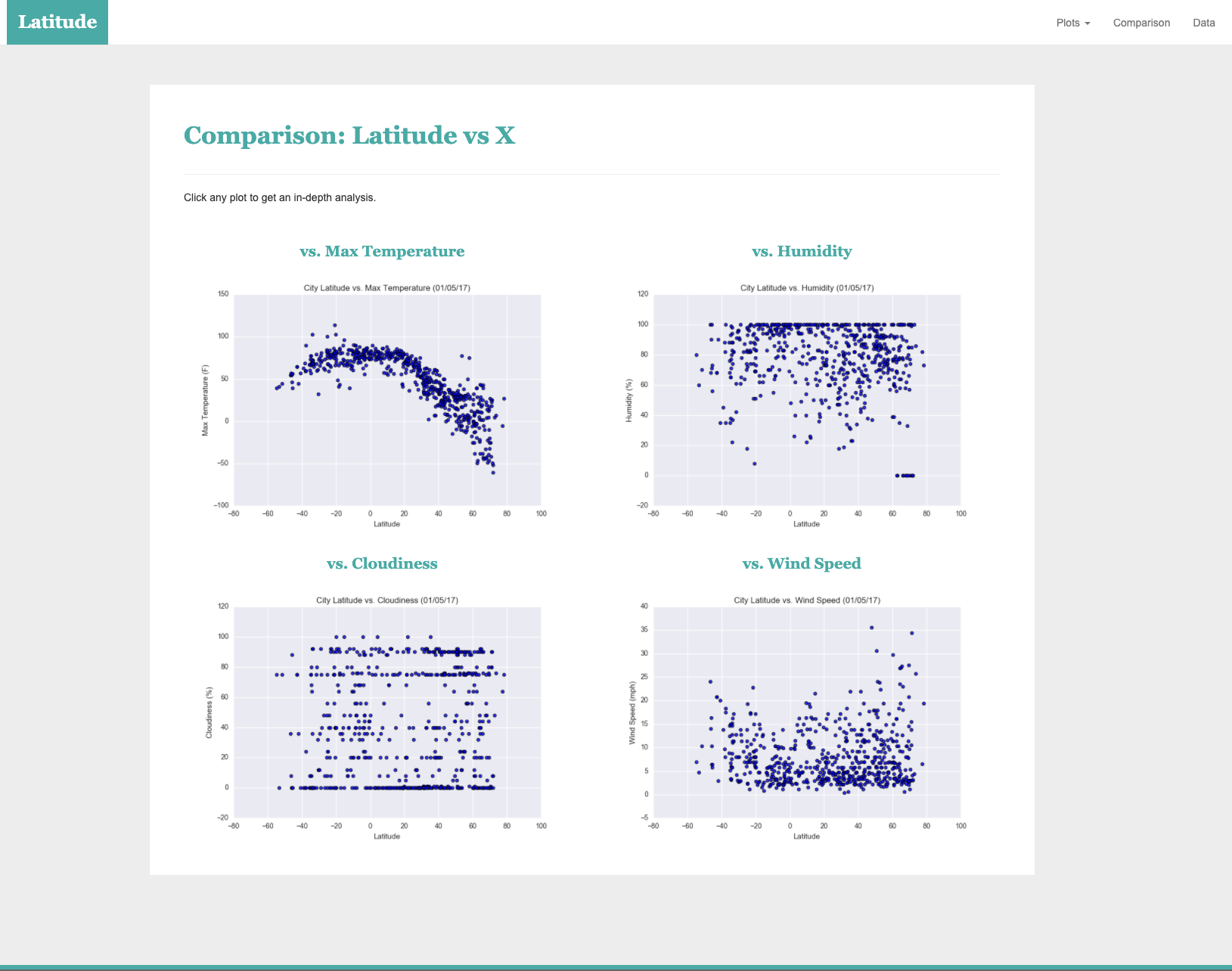Click the teal footer bar at page bottom
The width and height of the screenshot is (1232, 971).
pyautogui.click(x=616, y=968)
